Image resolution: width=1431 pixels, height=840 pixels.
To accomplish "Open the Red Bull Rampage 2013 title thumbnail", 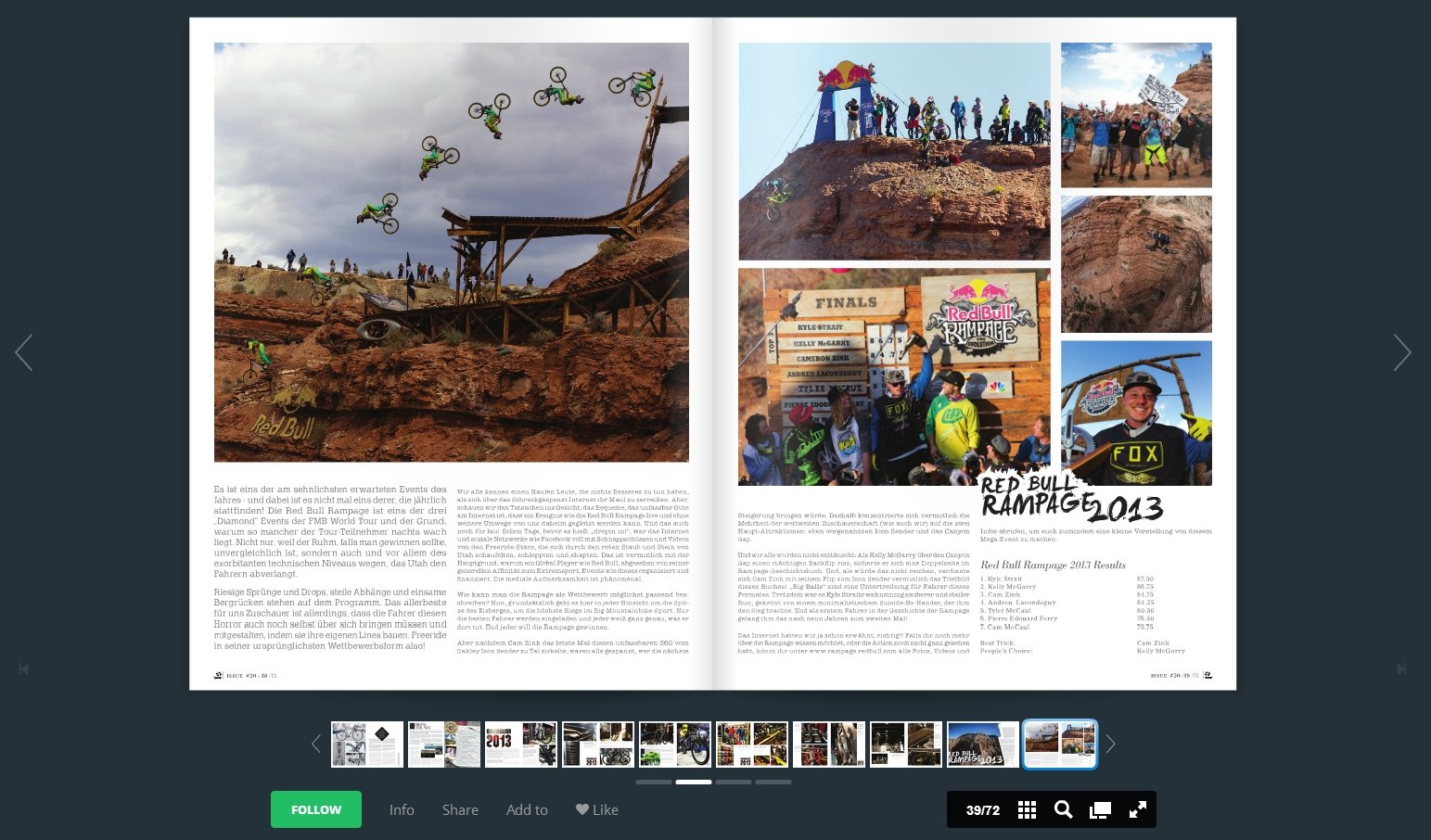I will coord(983,744).
